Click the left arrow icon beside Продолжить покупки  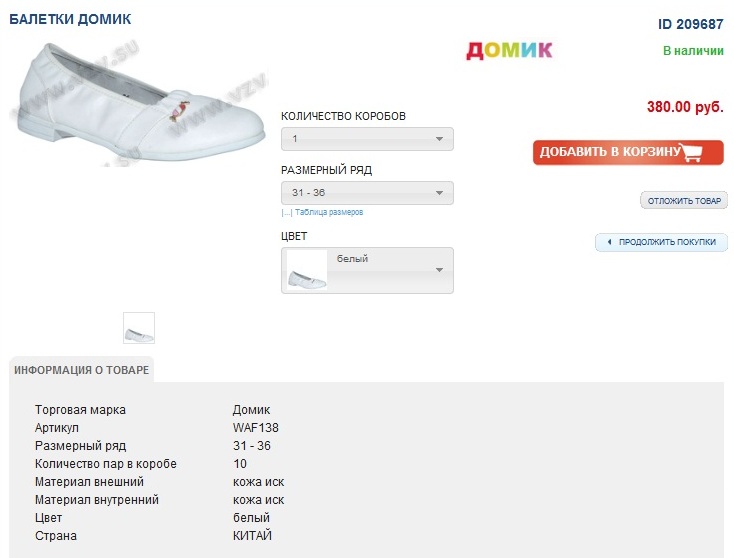(x=608, y=242)
